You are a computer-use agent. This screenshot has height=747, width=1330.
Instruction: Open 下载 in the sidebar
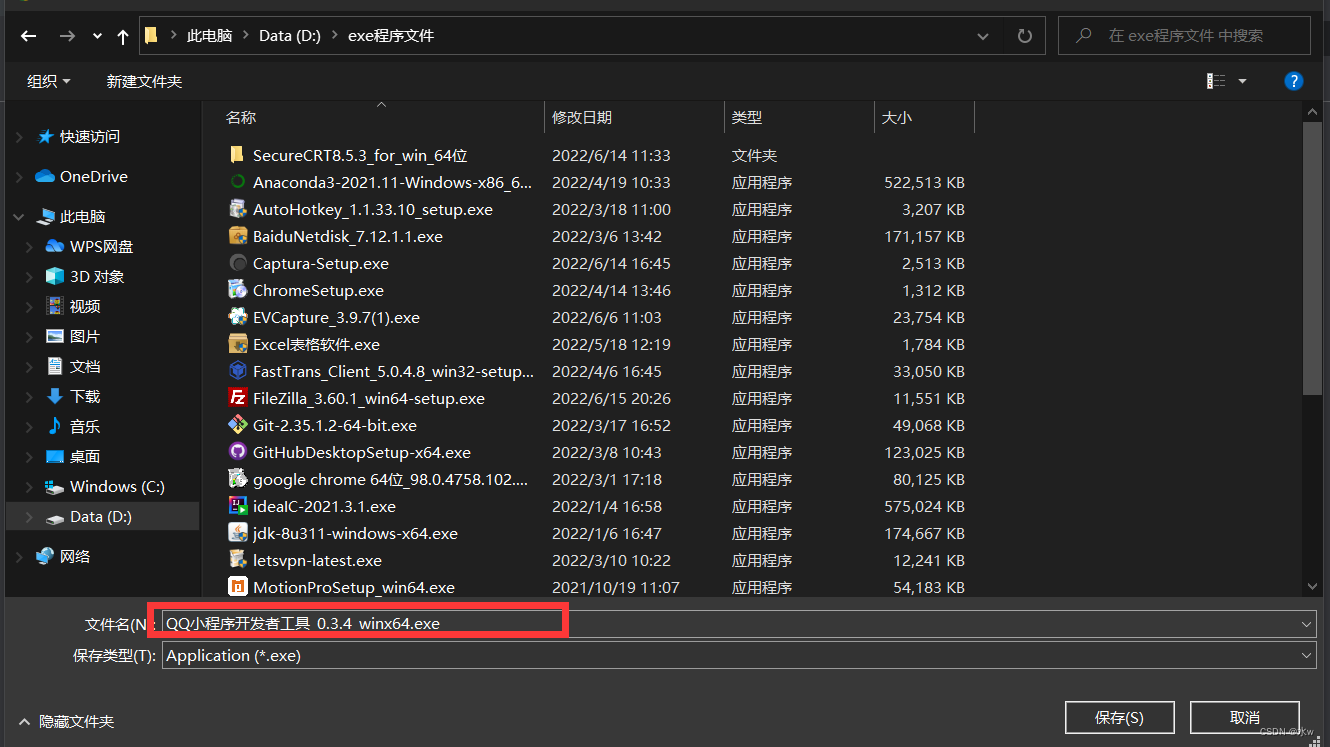tap(85, 397)
